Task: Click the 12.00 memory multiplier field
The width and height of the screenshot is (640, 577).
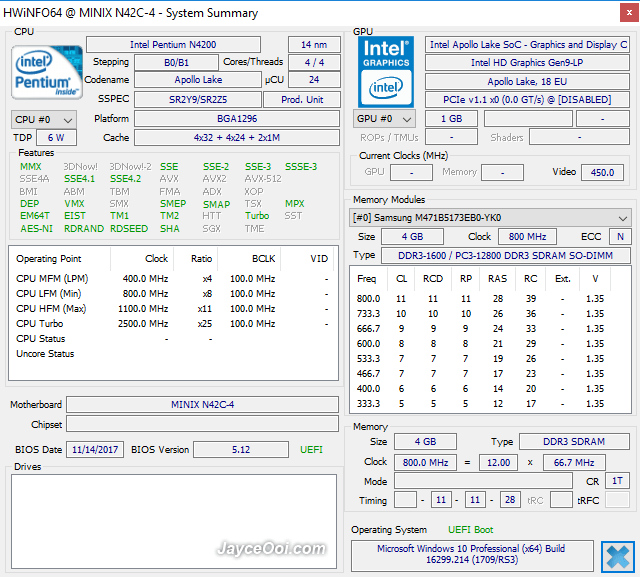Action: tap(498, 462)
